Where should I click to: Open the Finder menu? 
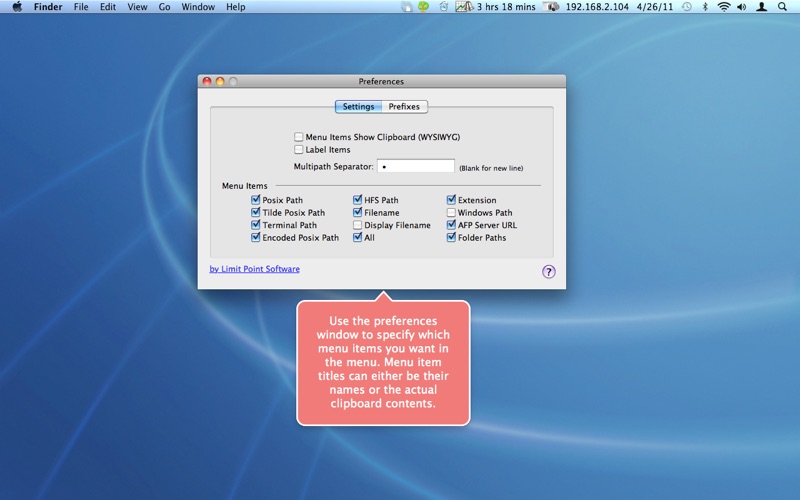coord(48,7)
